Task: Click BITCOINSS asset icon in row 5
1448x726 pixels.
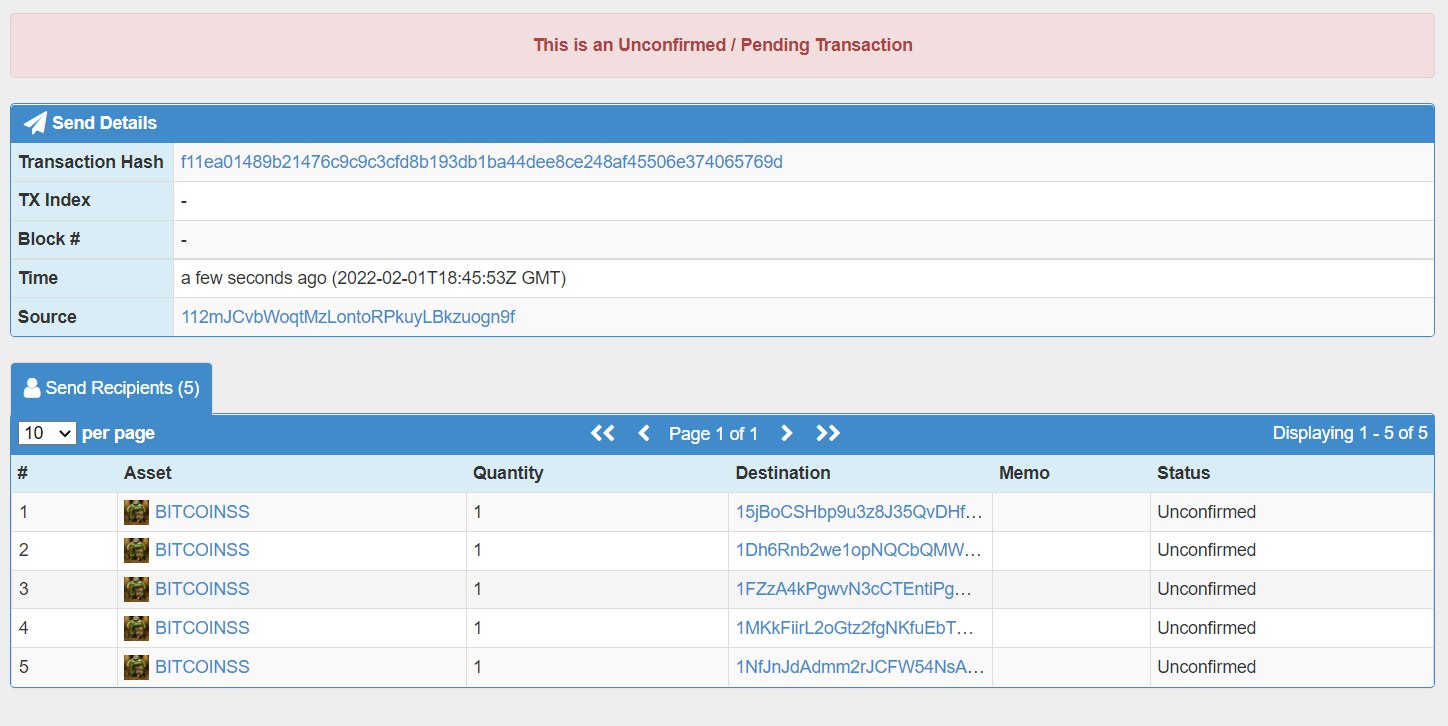Action: (x=136, y=668)
